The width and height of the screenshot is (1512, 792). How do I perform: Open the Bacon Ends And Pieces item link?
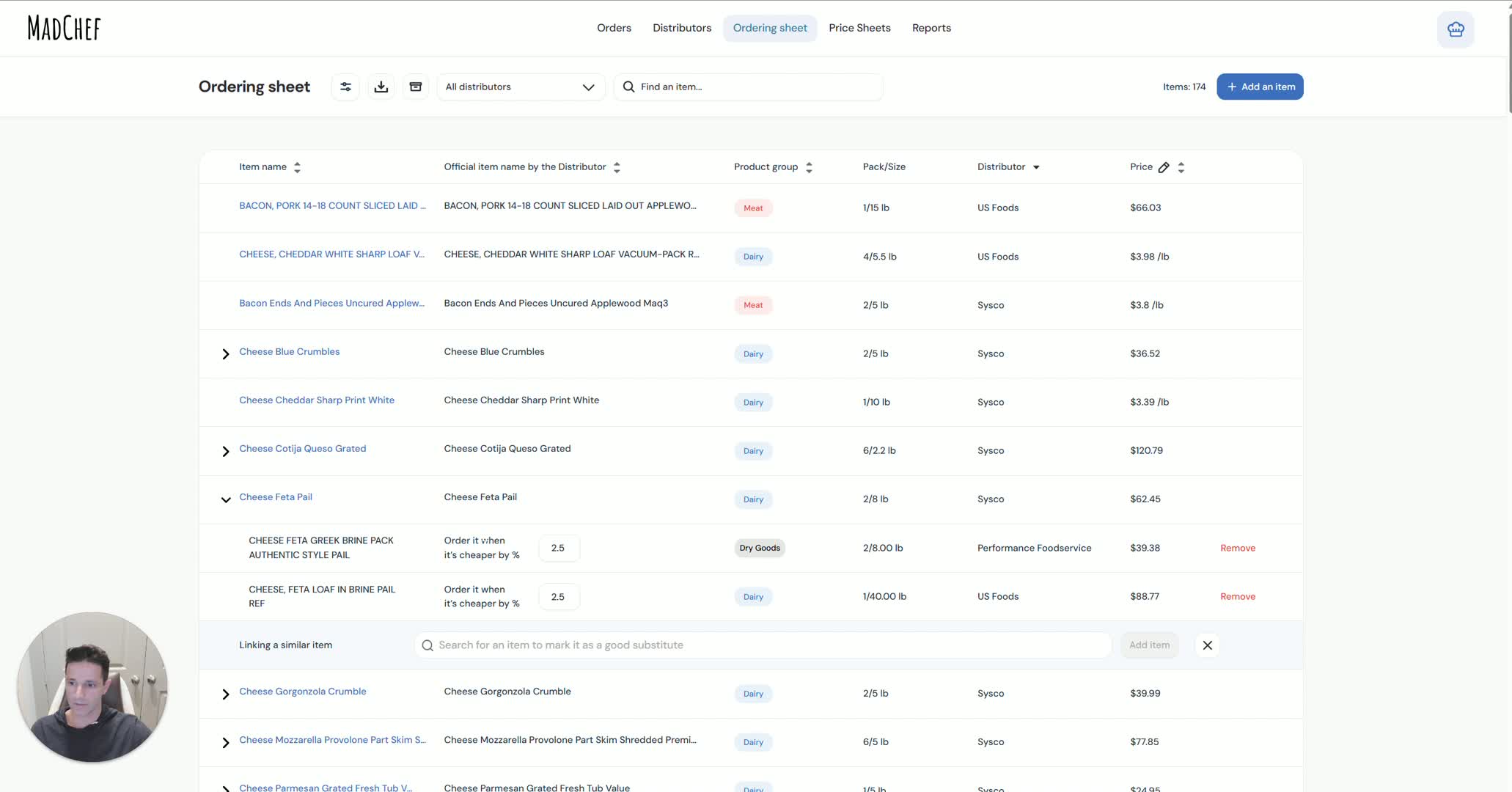tap(331, 303)
